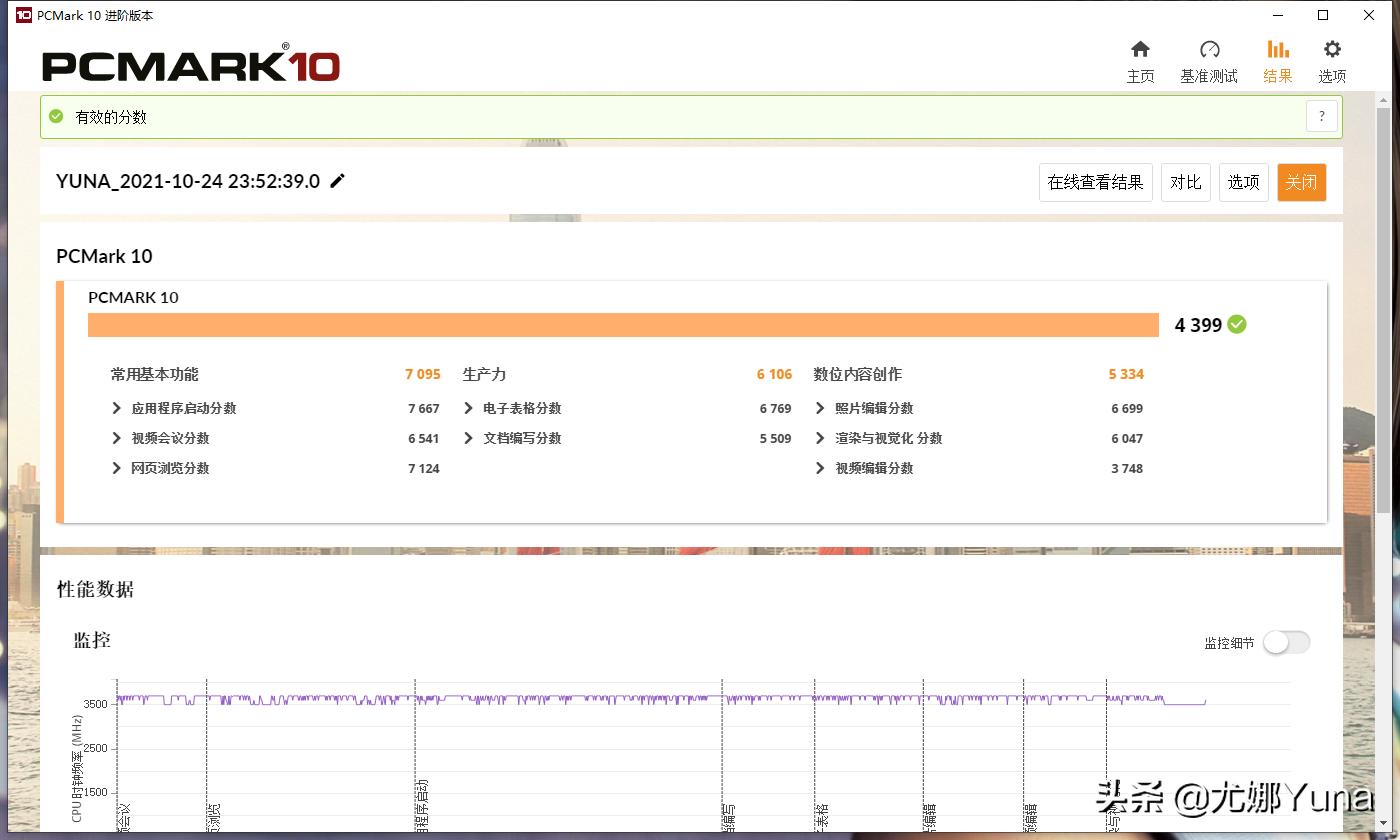Click the green check icon beside 有效的分数
The width and height of the screenshot is (1400, 840).
[x=55, y=116]
